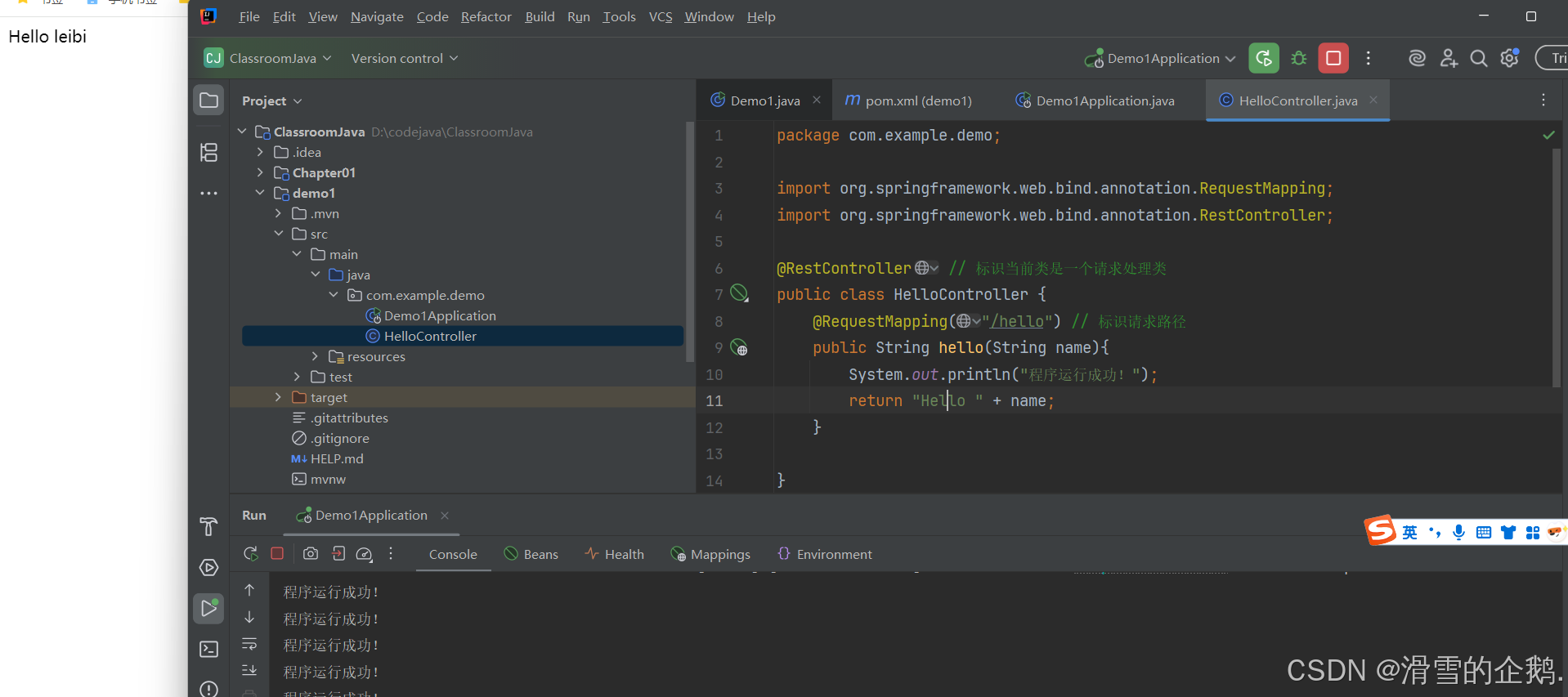Open the Mappings tab in Run panel
The width and height of the screenshot is (1568, 697).
[x=710, y=554]
